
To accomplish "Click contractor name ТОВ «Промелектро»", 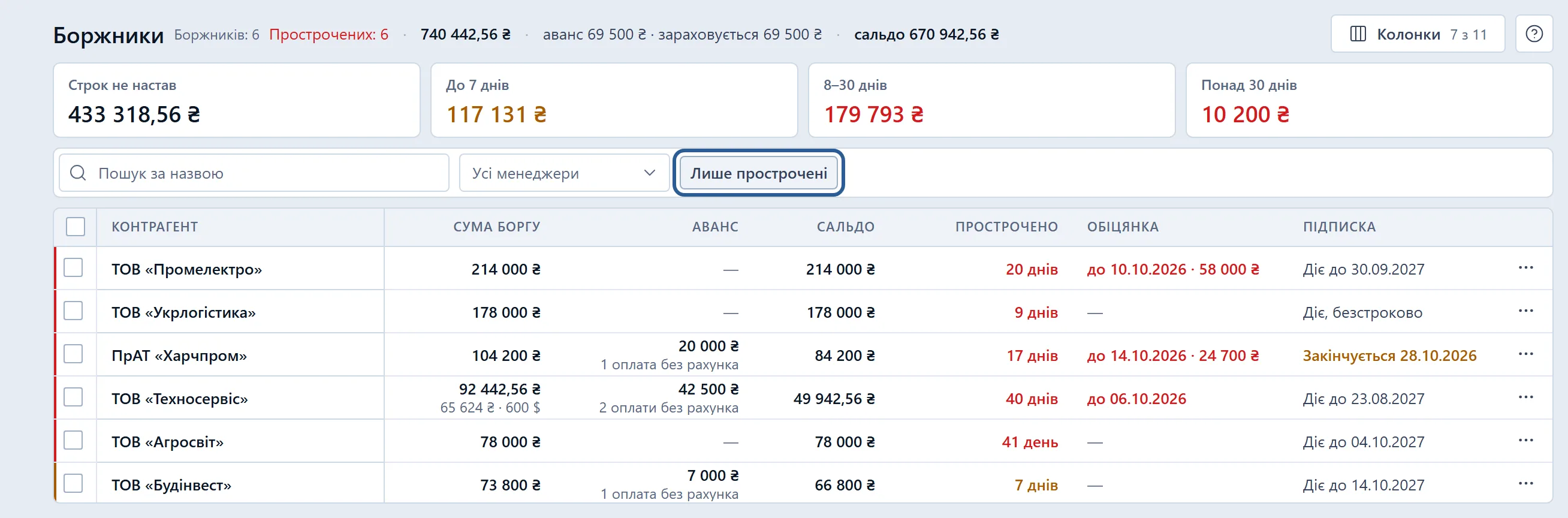I will 187,269.
